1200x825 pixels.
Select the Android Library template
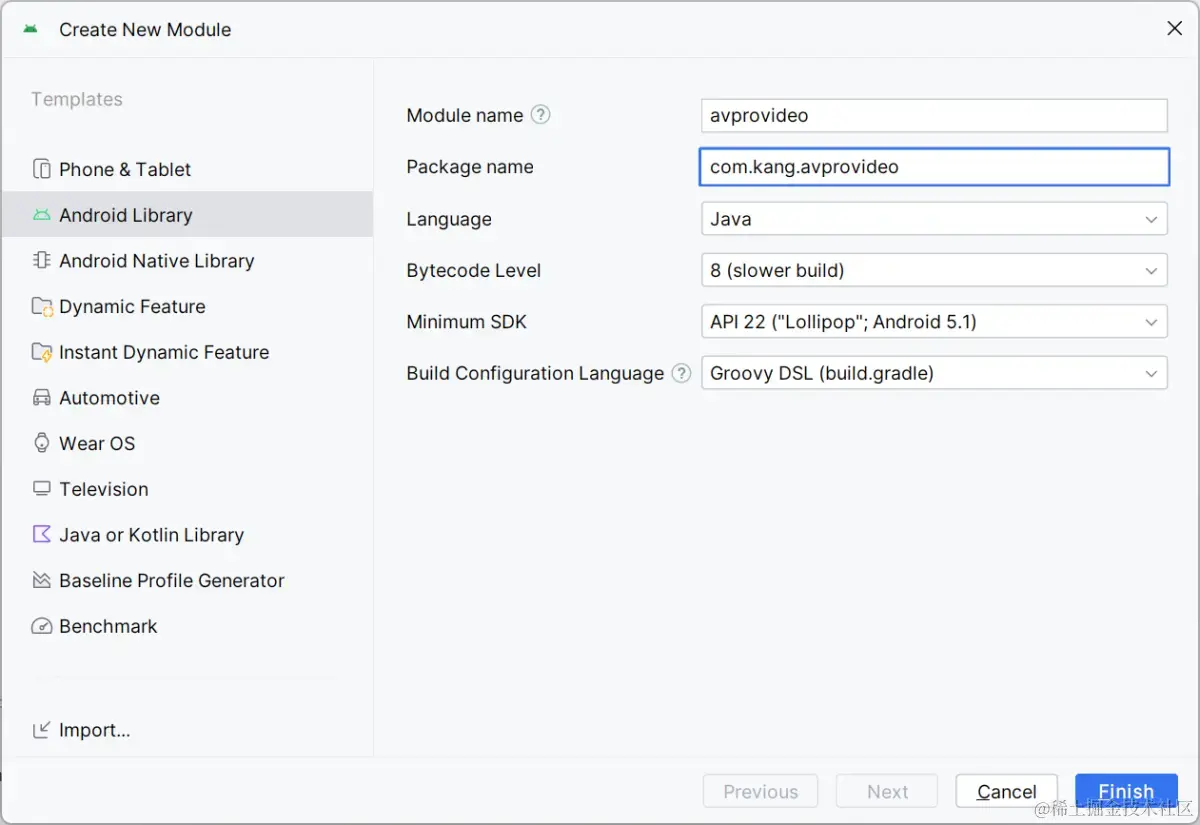[126, 215]
